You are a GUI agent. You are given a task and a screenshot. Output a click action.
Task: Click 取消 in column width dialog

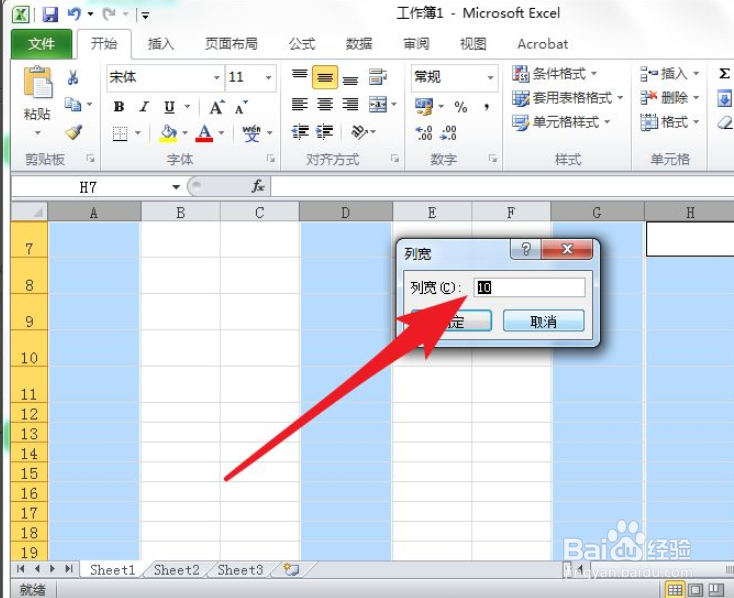click(x=543, y=321)
